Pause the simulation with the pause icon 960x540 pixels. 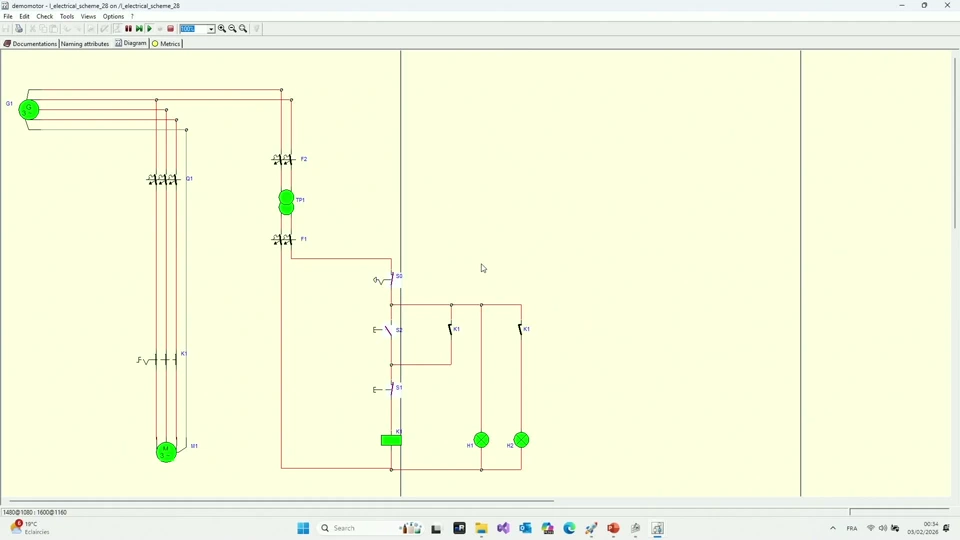129,29
